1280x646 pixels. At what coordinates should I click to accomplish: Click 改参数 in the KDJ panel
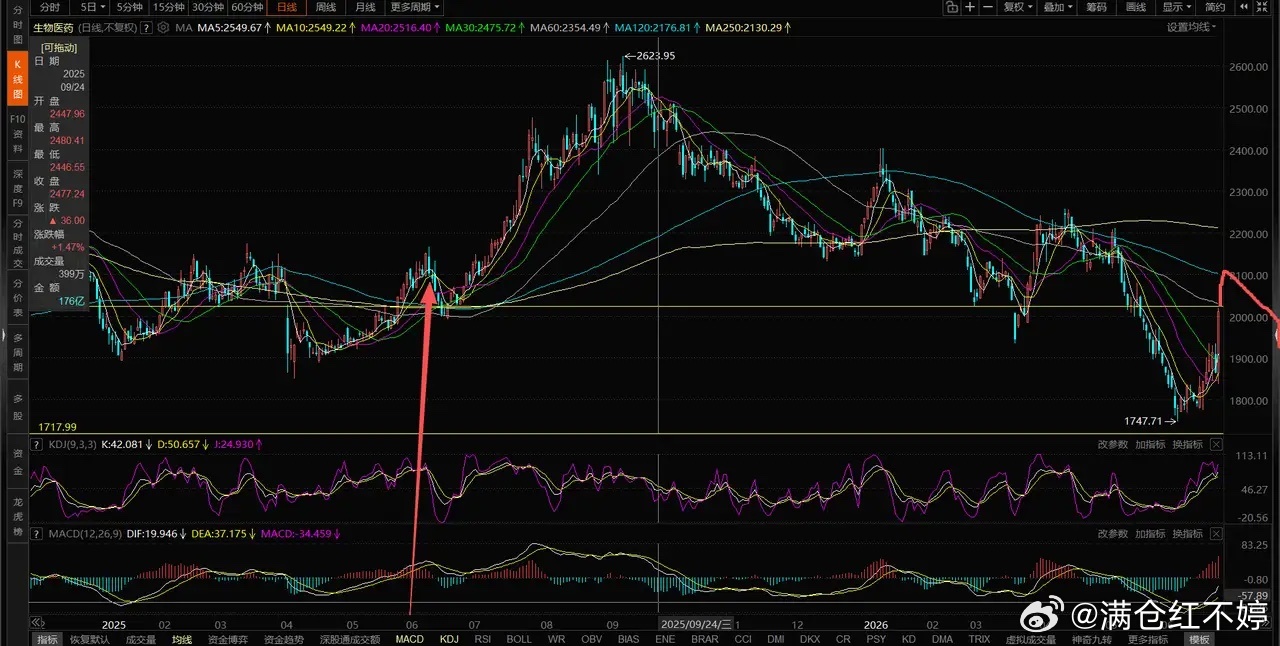pos(1113,444)
